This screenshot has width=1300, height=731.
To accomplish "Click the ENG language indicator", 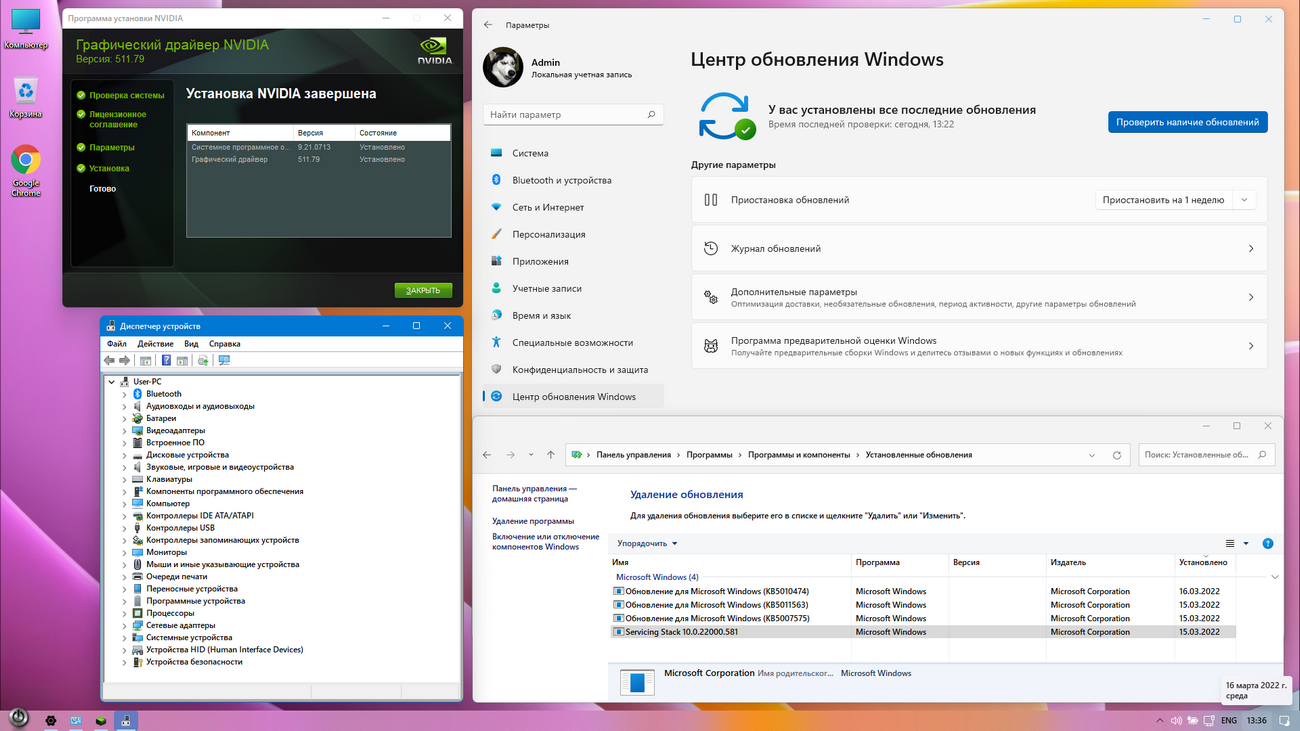I will (1229, 720).
